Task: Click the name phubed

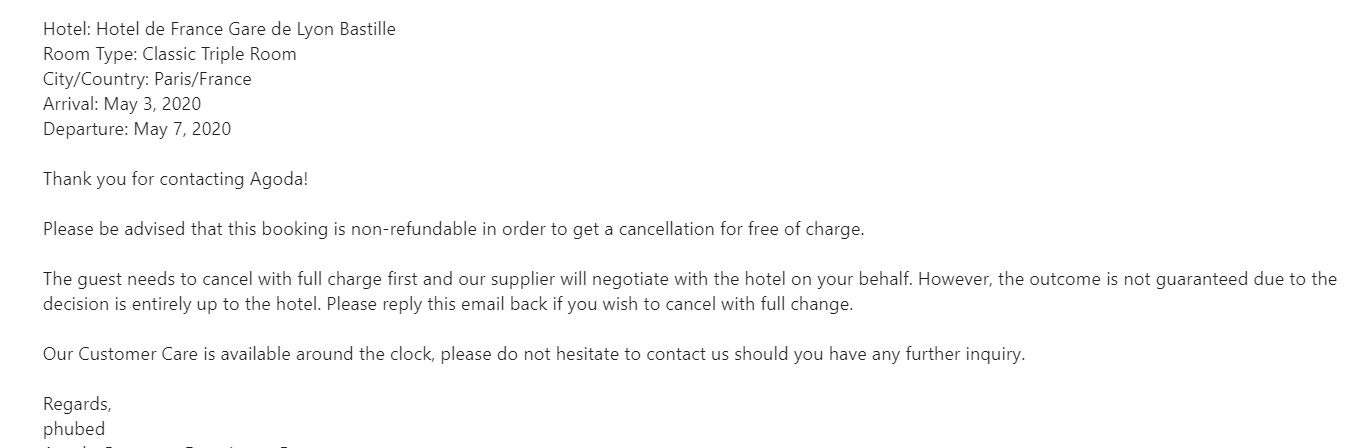Action: coord(74,429)
